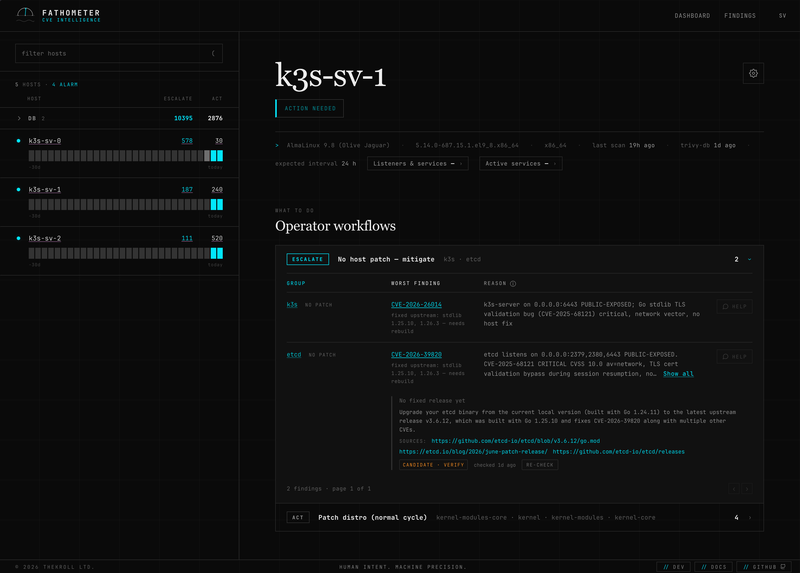Screen dimensions: 800x573
Task: Click the Fathometer umbrella logo
Action: [25, 14]
